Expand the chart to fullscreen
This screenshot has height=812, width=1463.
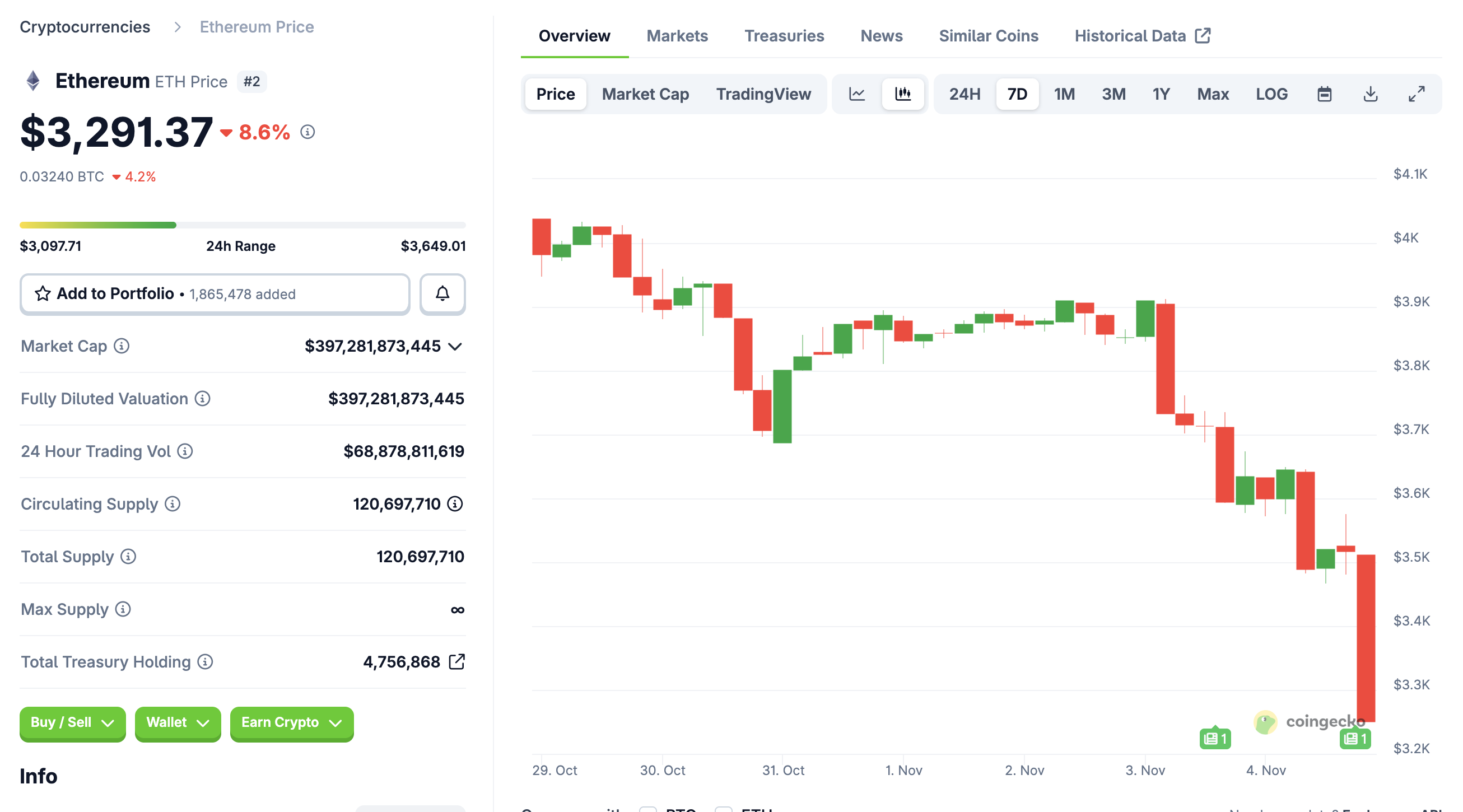tap(1417, 94)
